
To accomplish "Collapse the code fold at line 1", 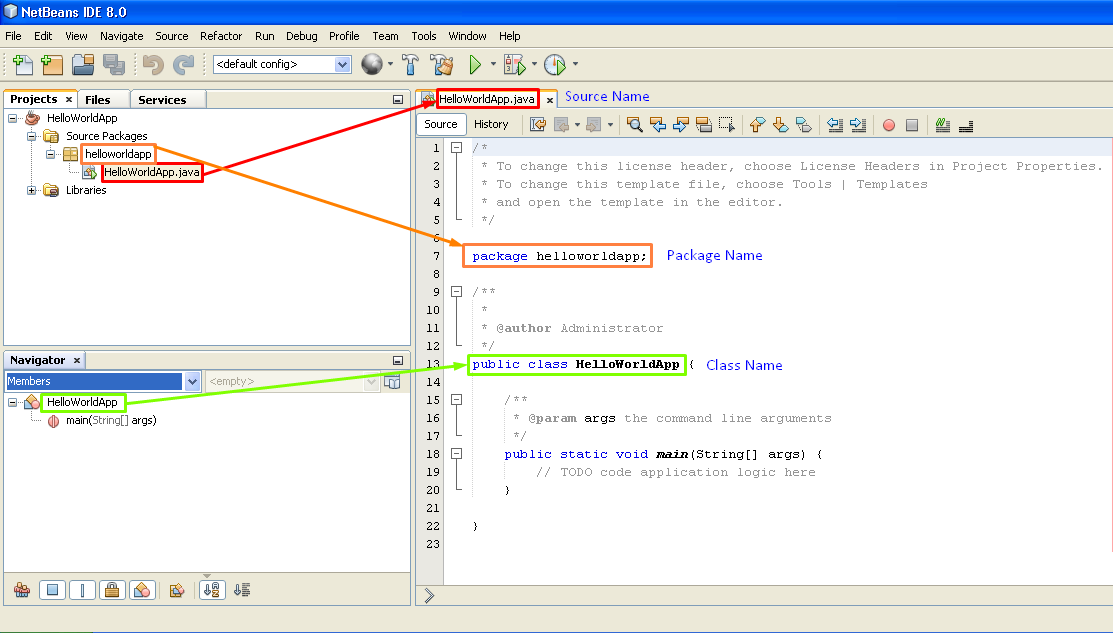I will coord(456,148).
